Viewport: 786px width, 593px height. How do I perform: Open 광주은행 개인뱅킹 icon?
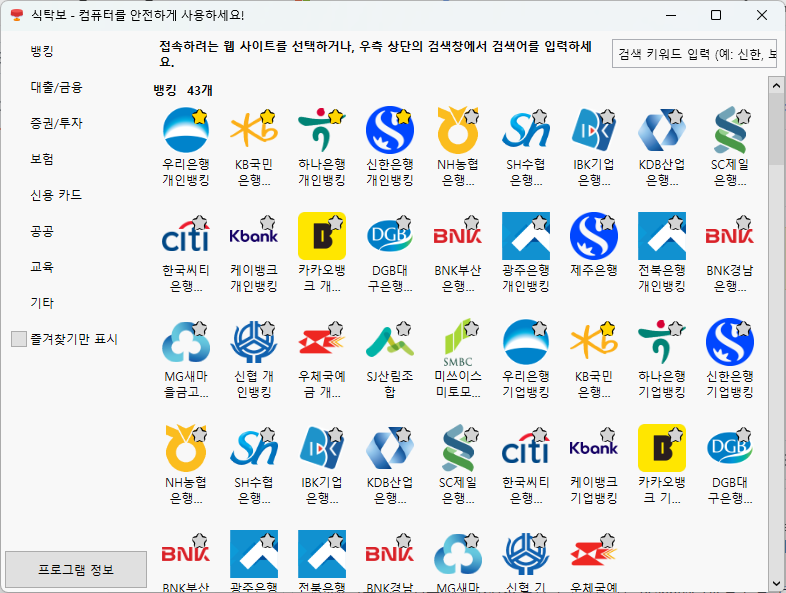coord(526,236)
